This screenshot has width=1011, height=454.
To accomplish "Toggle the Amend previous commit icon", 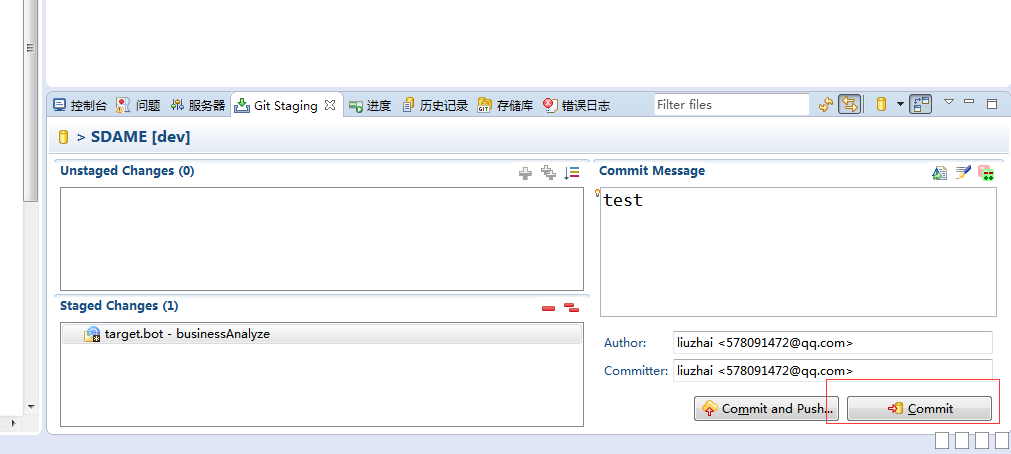I will click(939, 173).
